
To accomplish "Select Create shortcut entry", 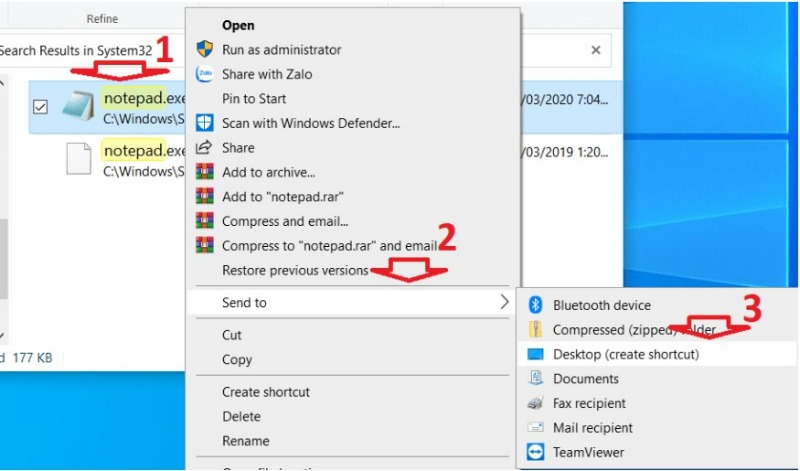I will point(266,392).
